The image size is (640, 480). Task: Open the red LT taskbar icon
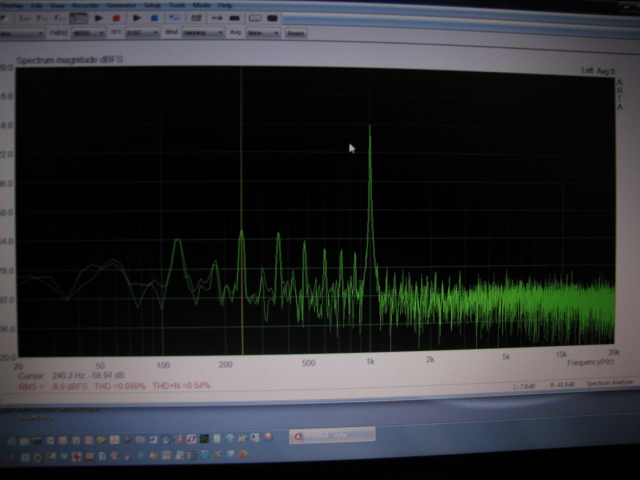[191, 439]
